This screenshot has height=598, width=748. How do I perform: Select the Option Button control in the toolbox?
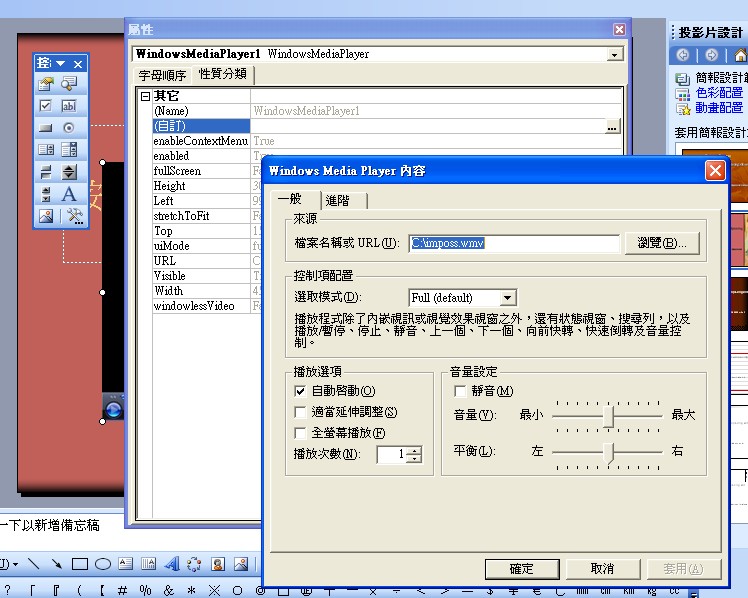coord(69,127)
